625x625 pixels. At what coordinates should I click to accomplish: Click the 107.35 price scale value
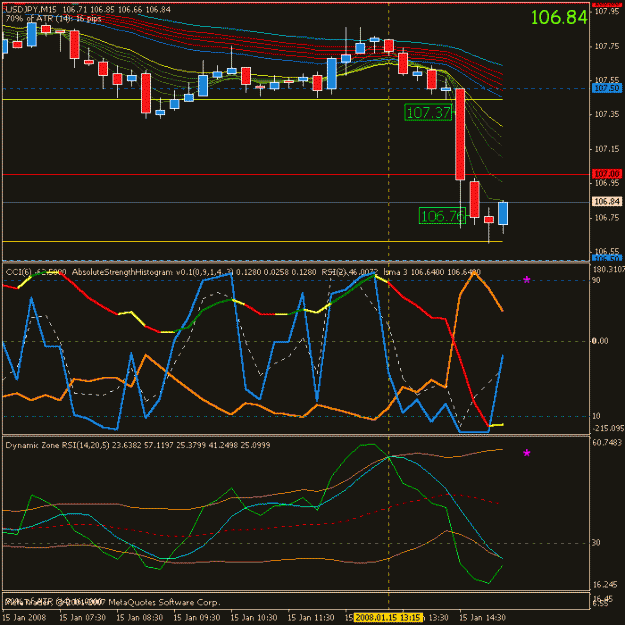[x=607, y=114]
